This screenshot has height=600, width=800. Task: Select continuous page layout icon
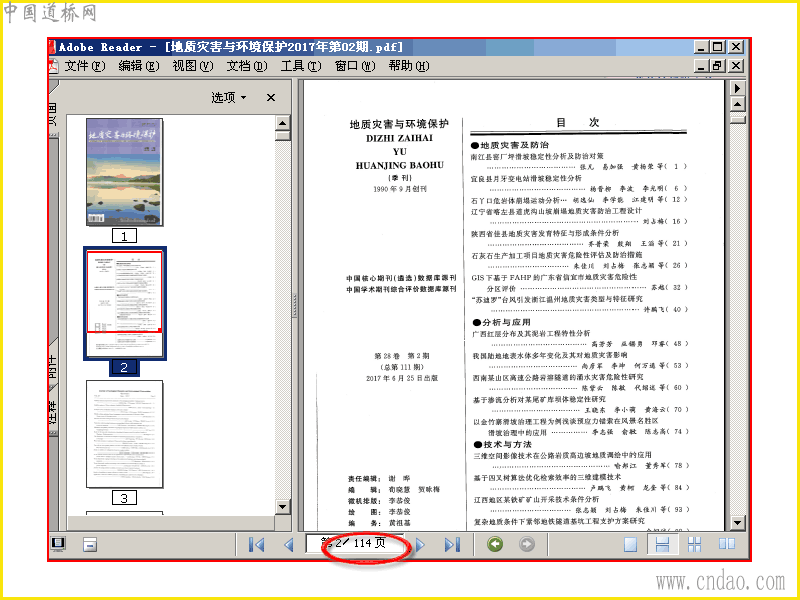[662, 544]
